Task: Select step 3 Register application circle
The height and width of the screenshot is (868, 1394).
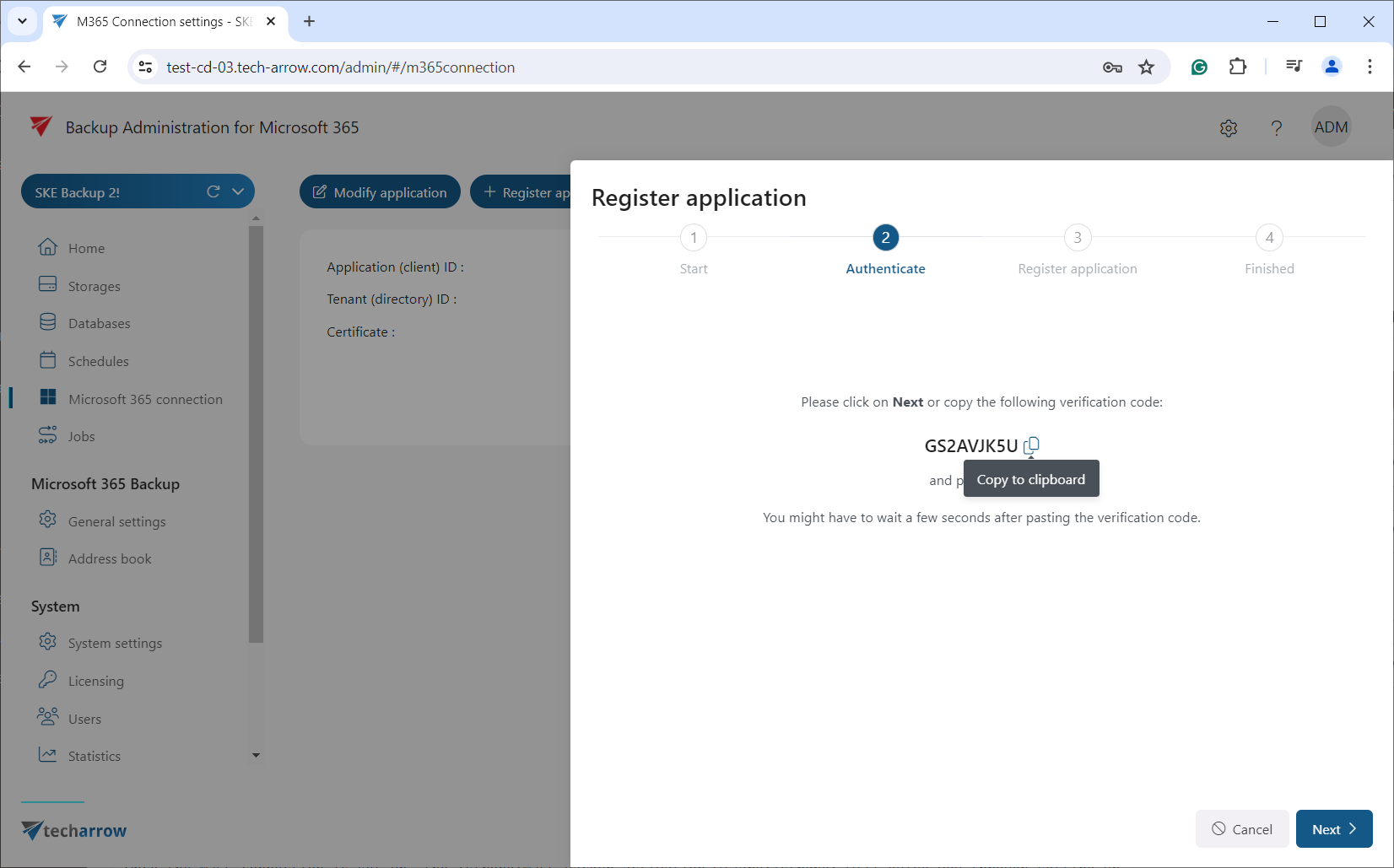Action: tap(1078, 238)
